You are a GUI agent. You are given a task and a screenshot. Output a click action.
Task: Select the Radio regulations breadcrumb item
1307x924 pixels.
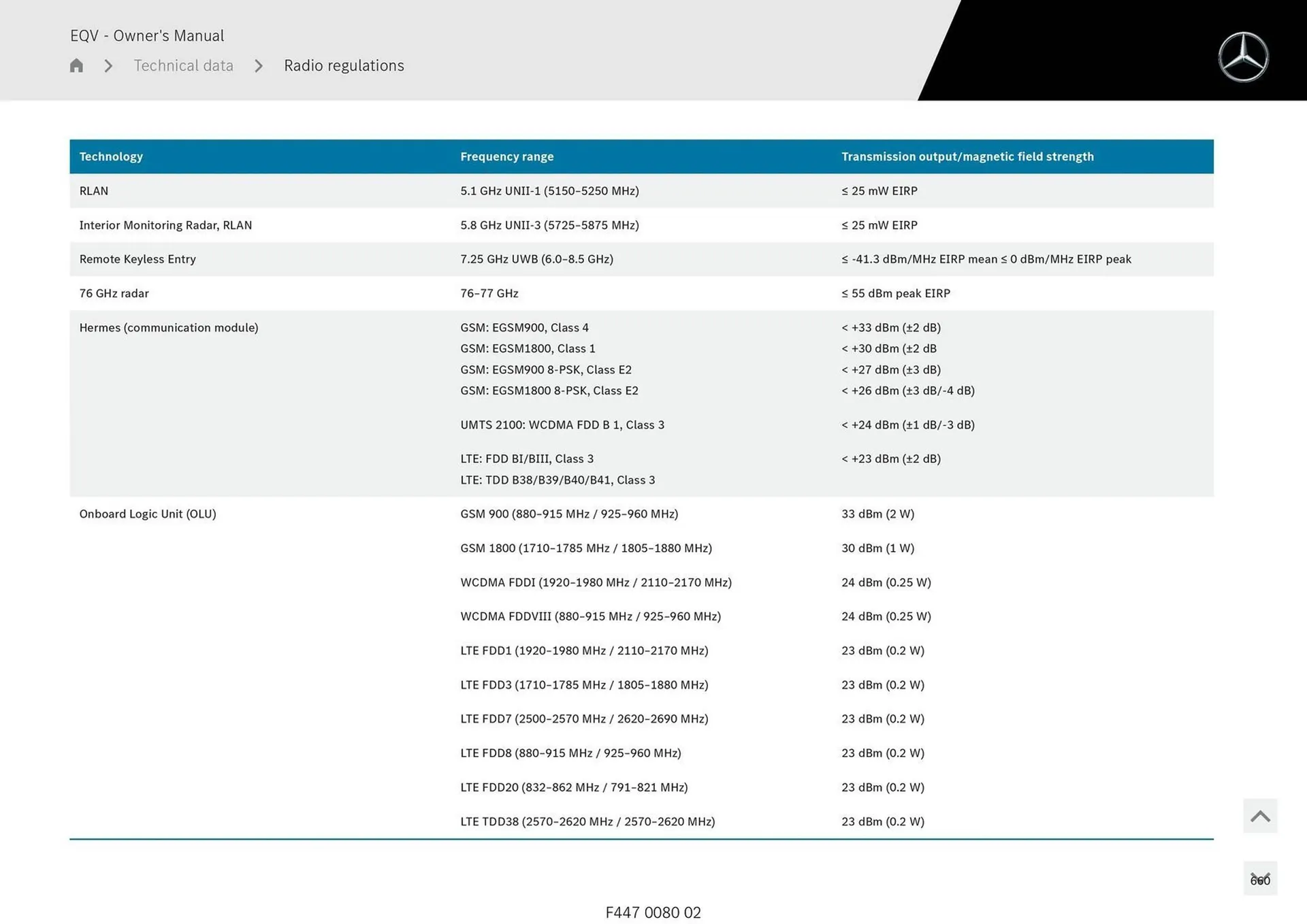coord(344,65)
